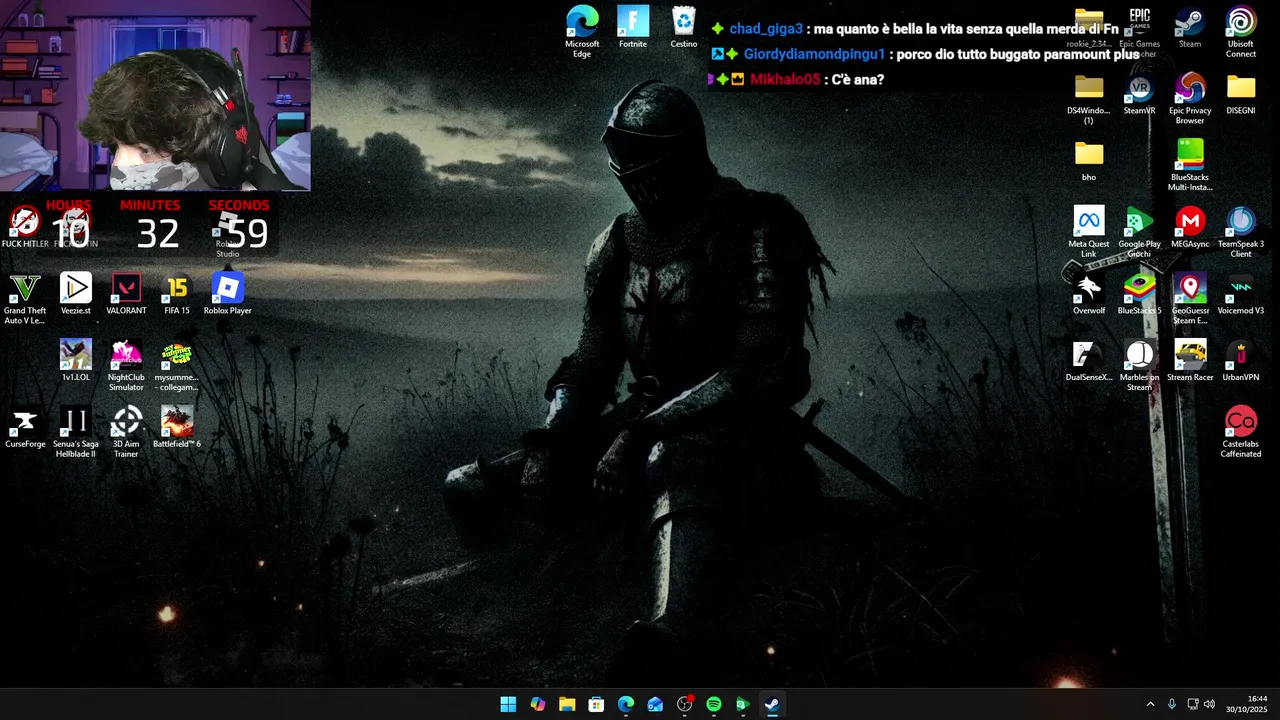Launch VALORANT from the desktop
The image size is (1280, 720).
[x=126, y=294]
